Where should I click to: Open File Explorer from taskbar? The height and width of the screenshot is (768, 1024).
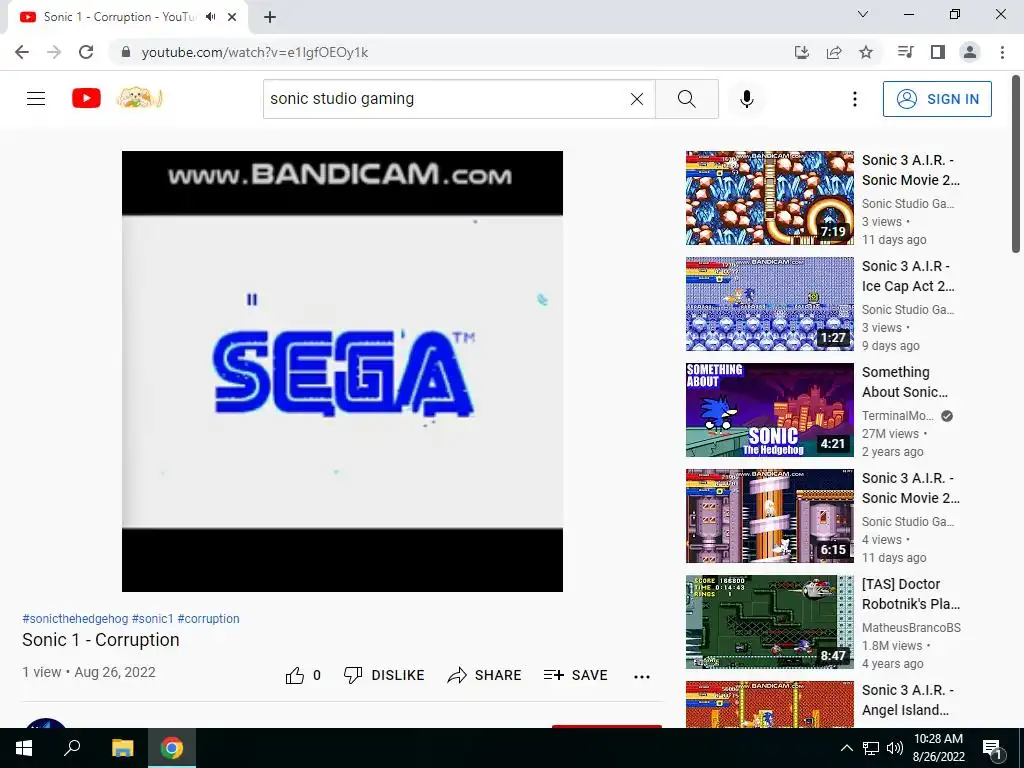[x=122, y=748]
